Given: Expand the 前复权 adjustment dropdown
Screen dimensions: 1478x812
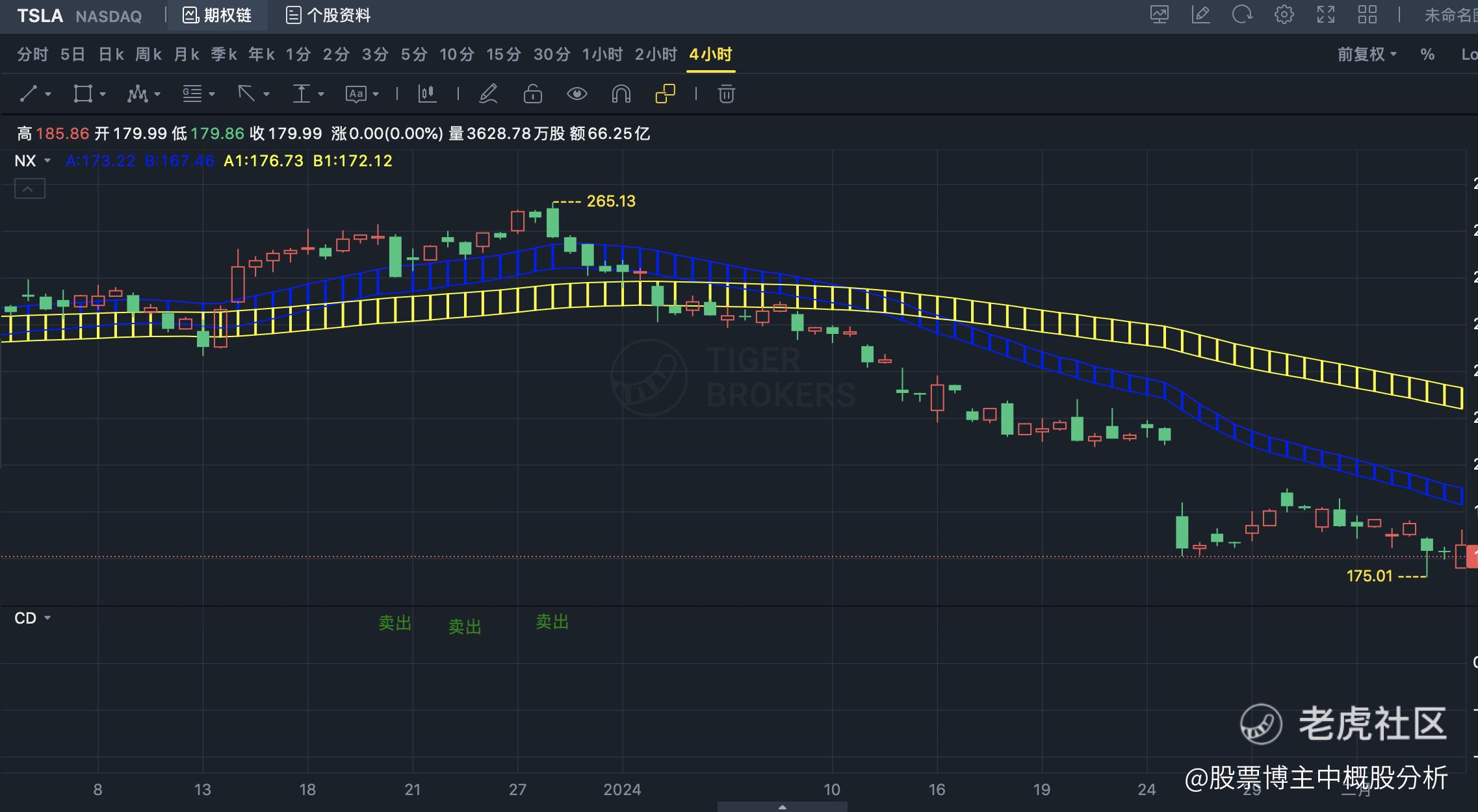Looking at the screenshot, I should tap(1366, 55).
